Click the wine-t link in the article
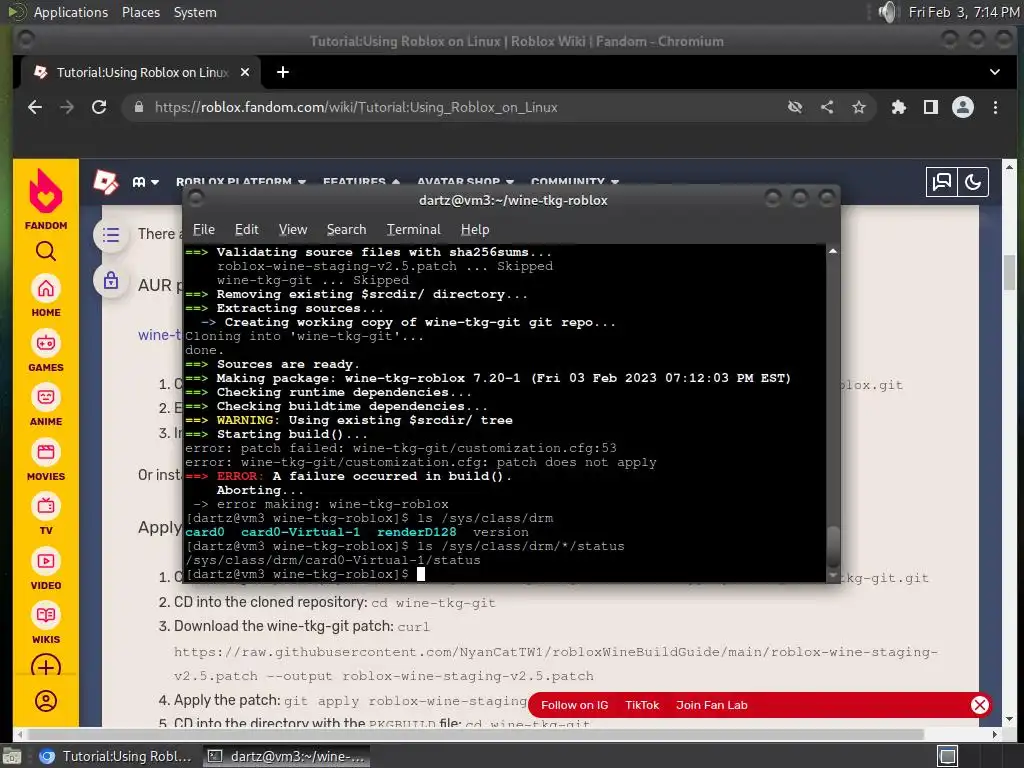 point(159,335)
